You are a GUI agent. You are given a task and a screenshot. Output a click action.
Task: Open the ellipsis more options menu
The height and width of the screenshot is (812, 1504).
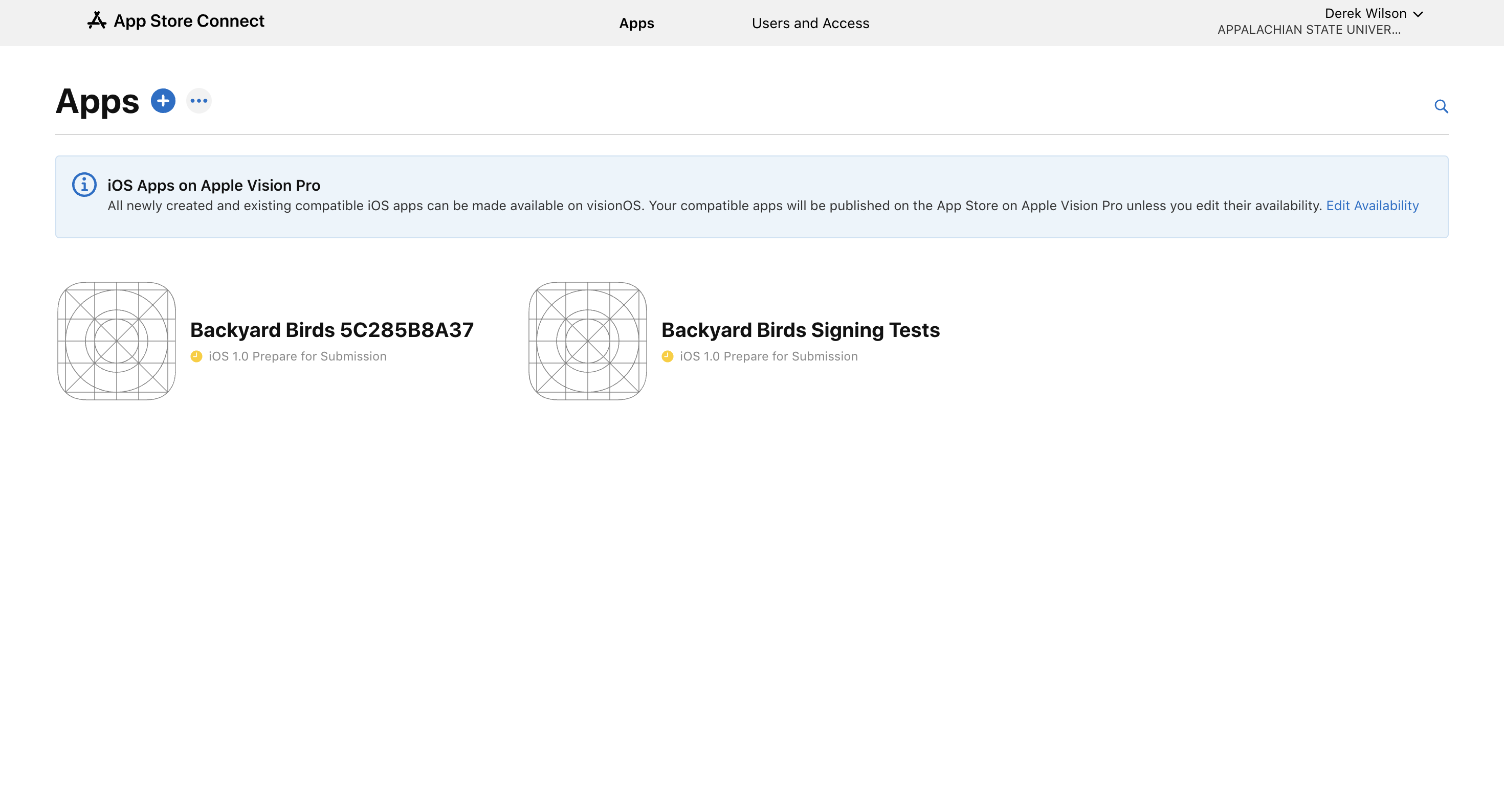coord(198,101)
